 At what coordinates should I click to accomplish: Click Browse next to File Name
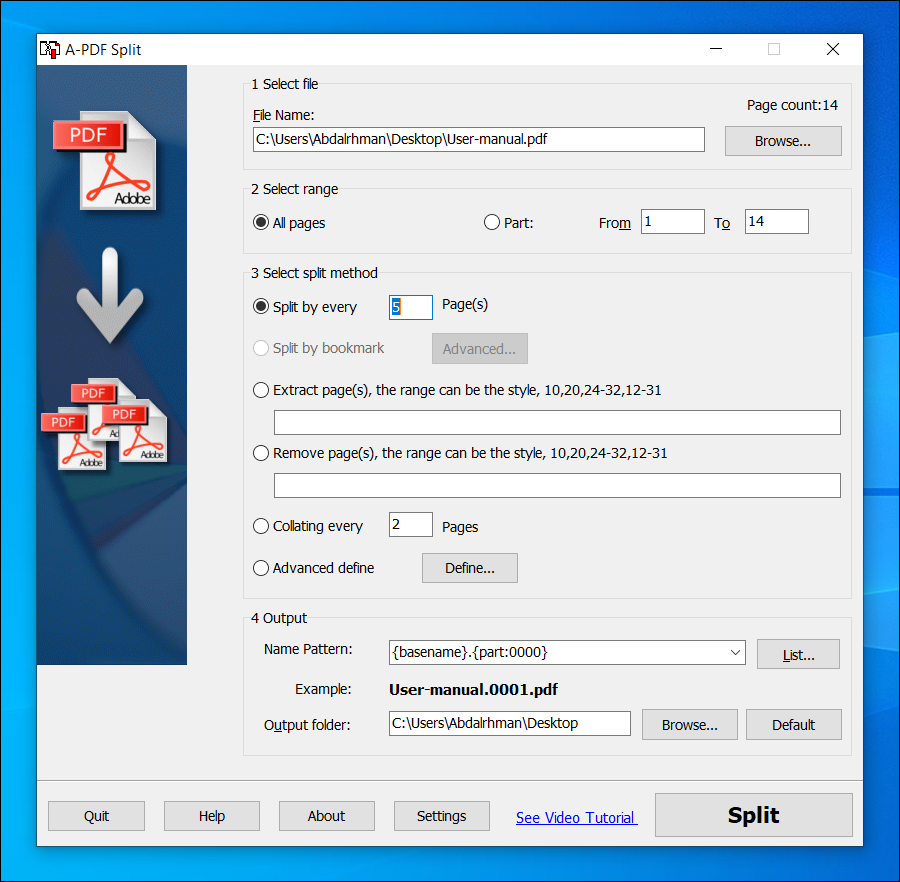[783, 141]
